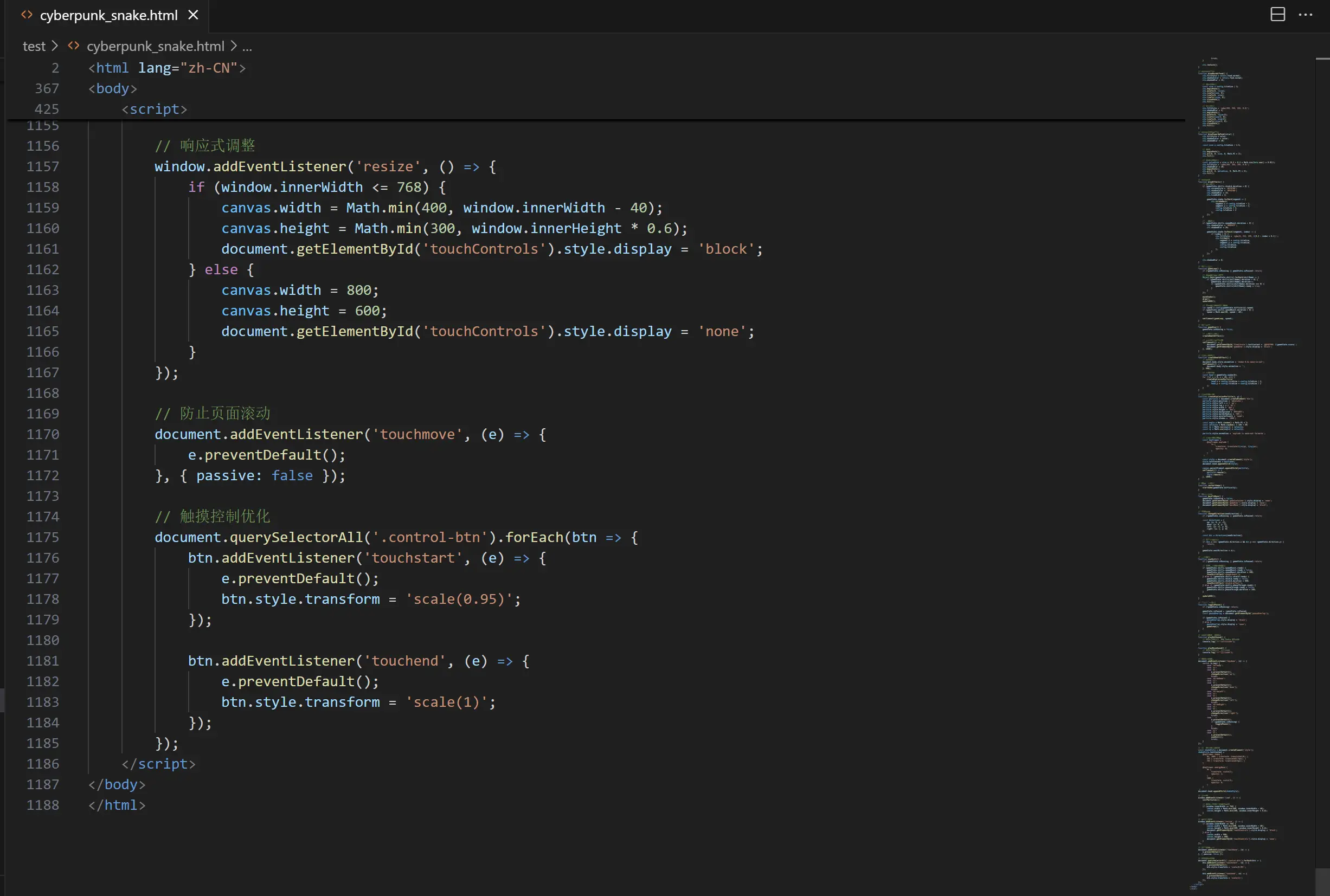Click canvas.height on line 1160
The width and height of the screenshot is (1330, 896).
click(275, 229)
